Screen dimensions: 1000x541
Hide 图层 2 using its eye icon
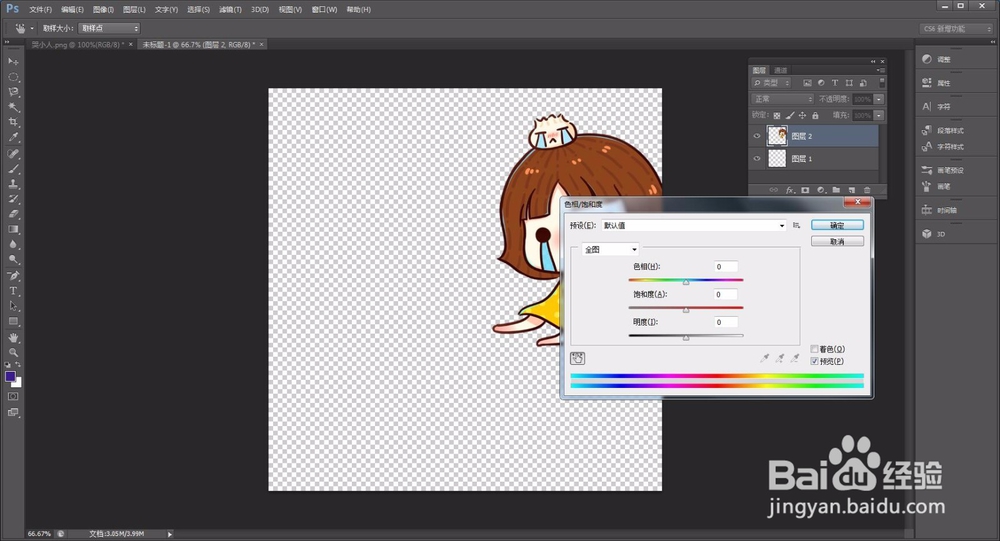757,136
